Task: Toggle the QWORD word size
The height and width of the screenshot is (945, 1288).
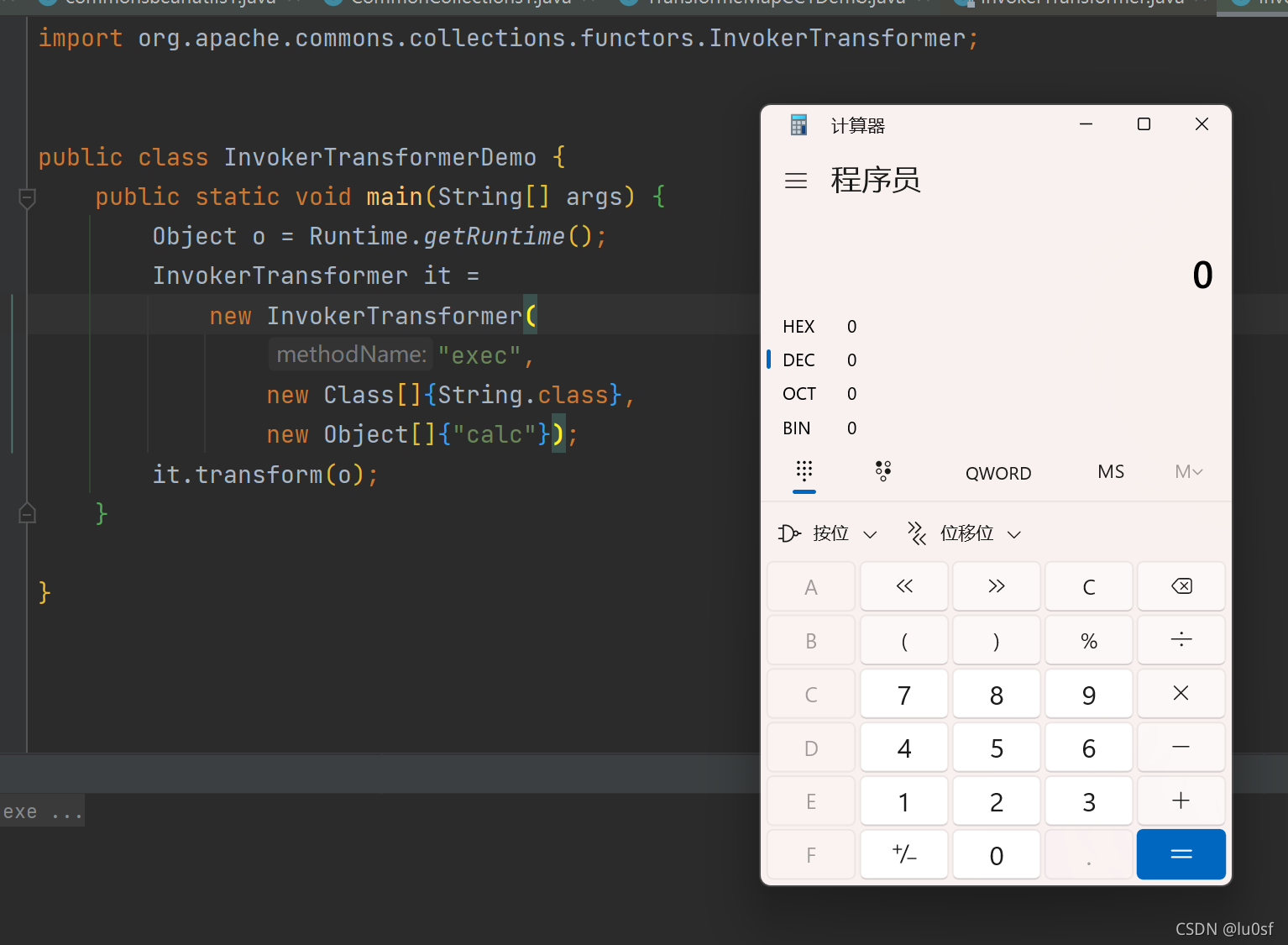Action: [x=998, y=473]
